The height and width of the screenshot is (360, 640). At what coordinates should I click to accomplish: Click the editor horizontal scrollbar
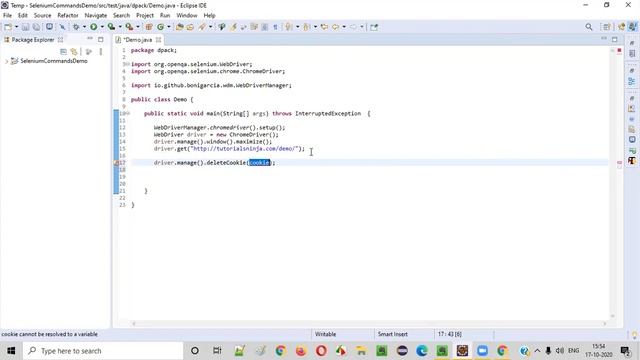pos(369,324)
